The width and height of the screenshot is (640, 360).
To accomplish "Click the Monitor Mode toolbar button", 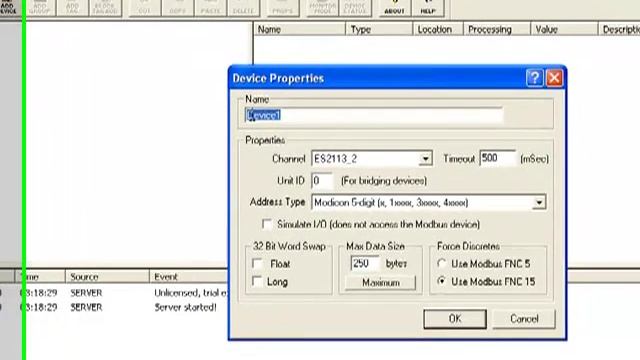I will click(x=322, y=8).
